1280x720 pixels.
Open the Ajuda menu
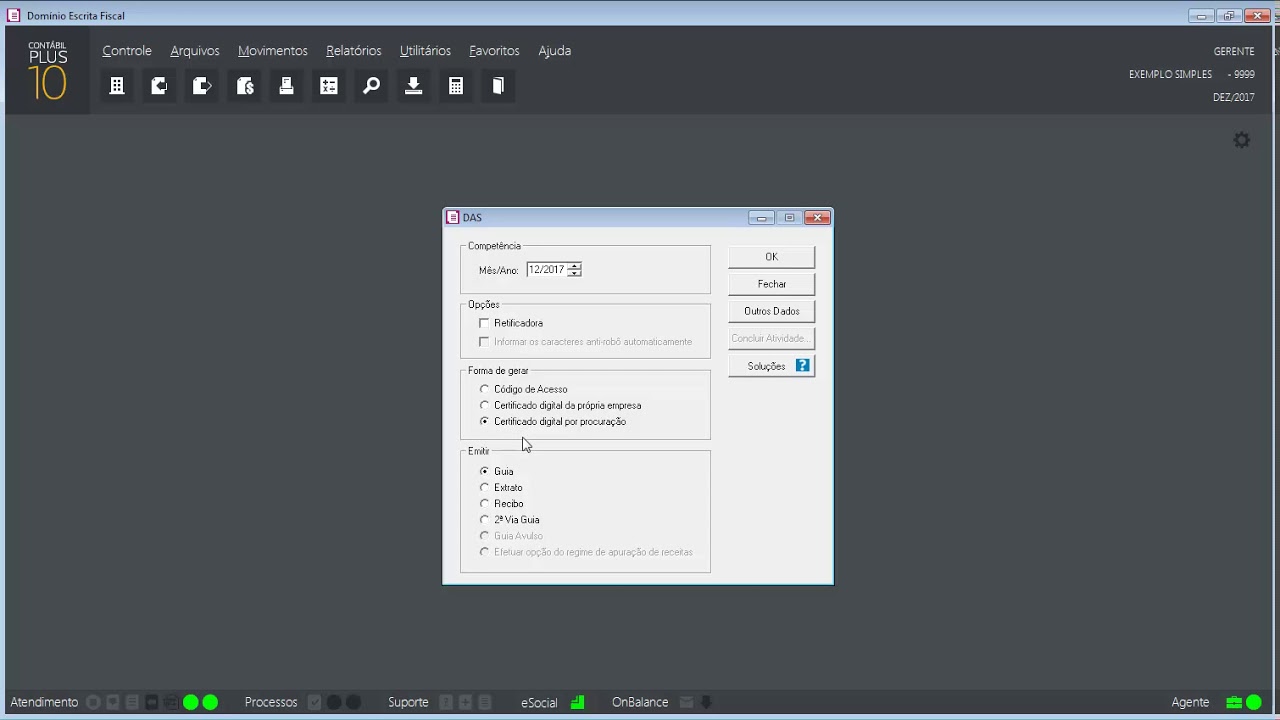555,50
